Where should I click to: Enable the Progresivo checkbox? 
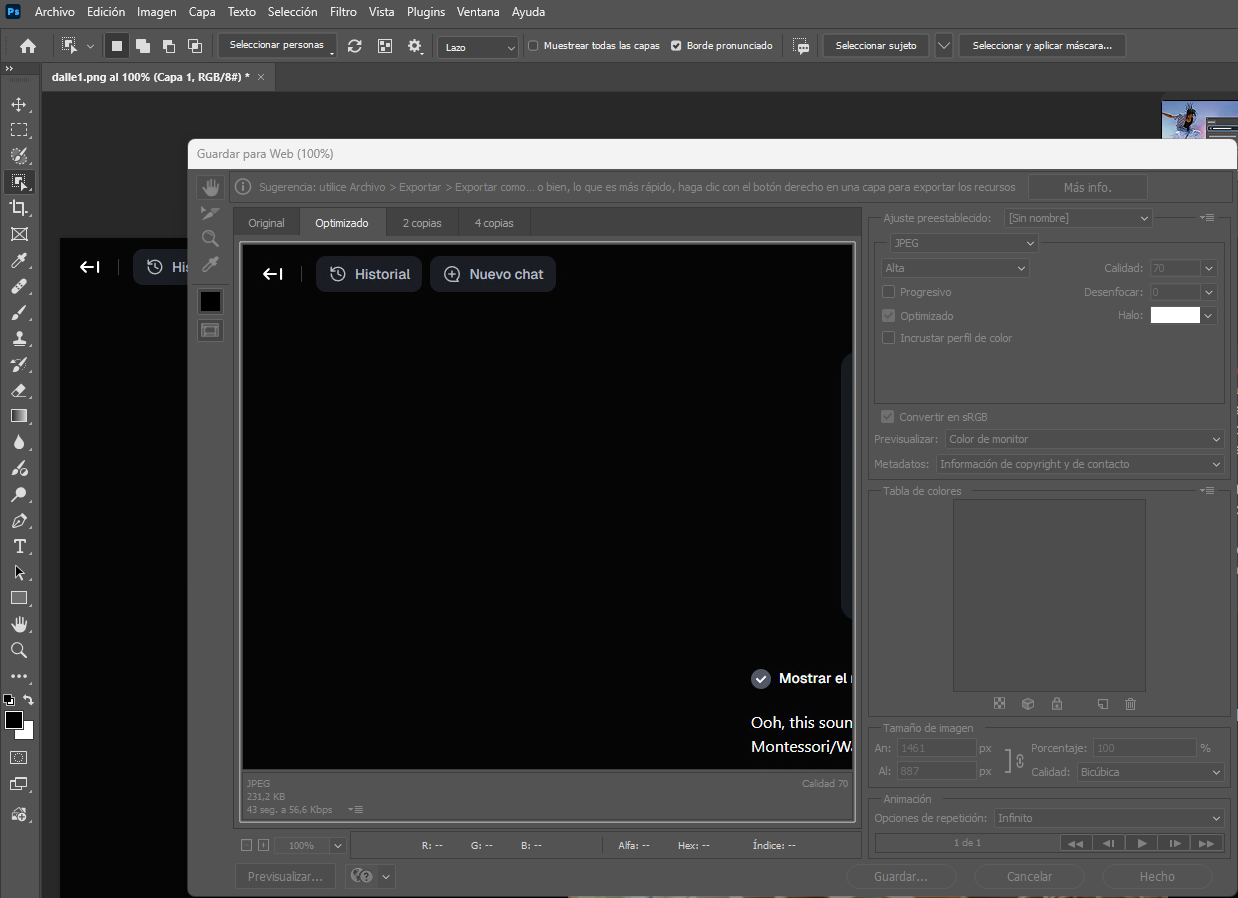pos(888,291)
